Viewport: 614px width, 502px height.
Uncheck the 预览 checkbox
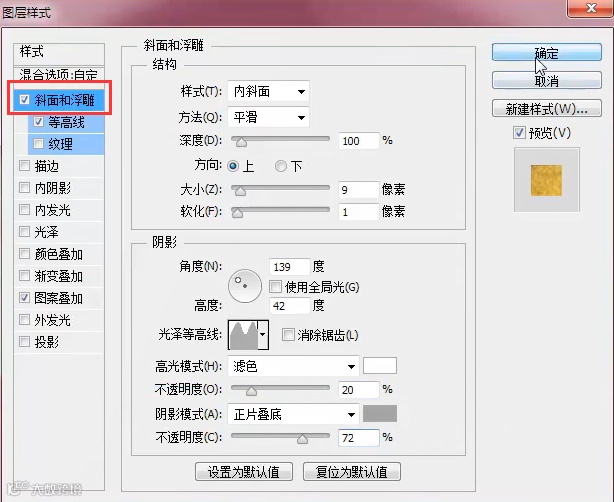[519, 133]
